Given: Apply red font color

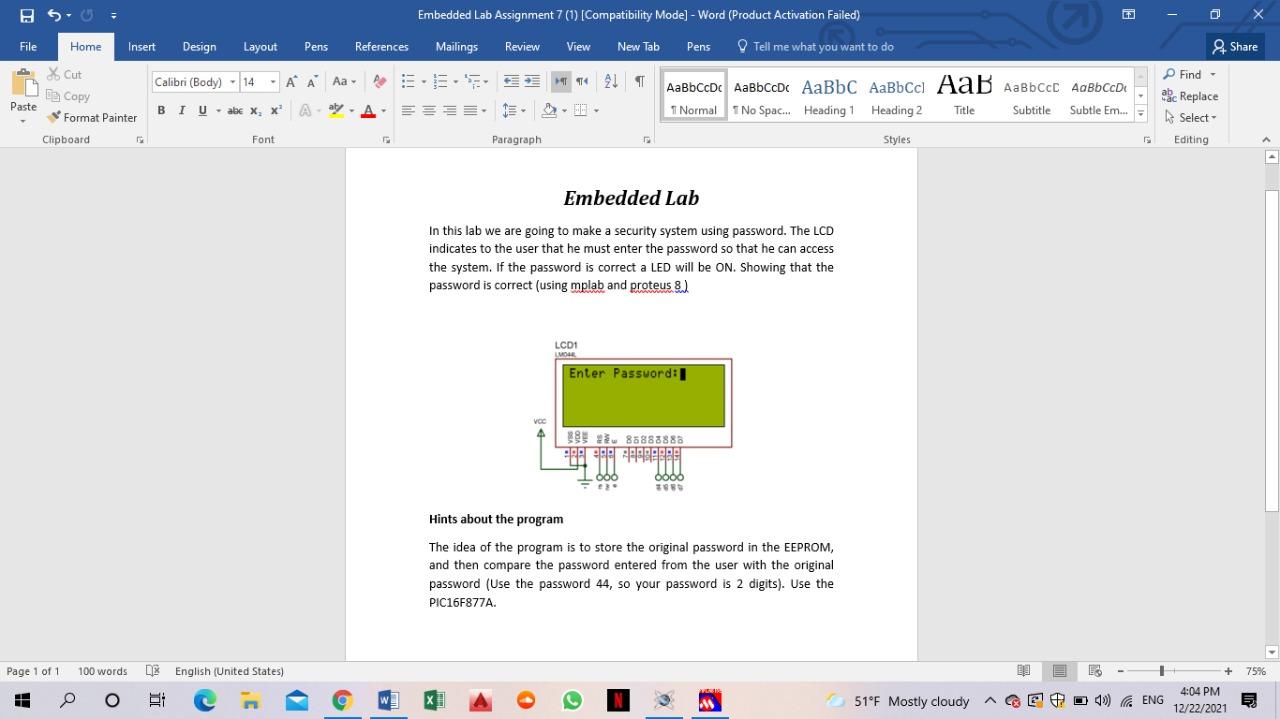Looking at the screenshot, I should [x=368, y=110].
